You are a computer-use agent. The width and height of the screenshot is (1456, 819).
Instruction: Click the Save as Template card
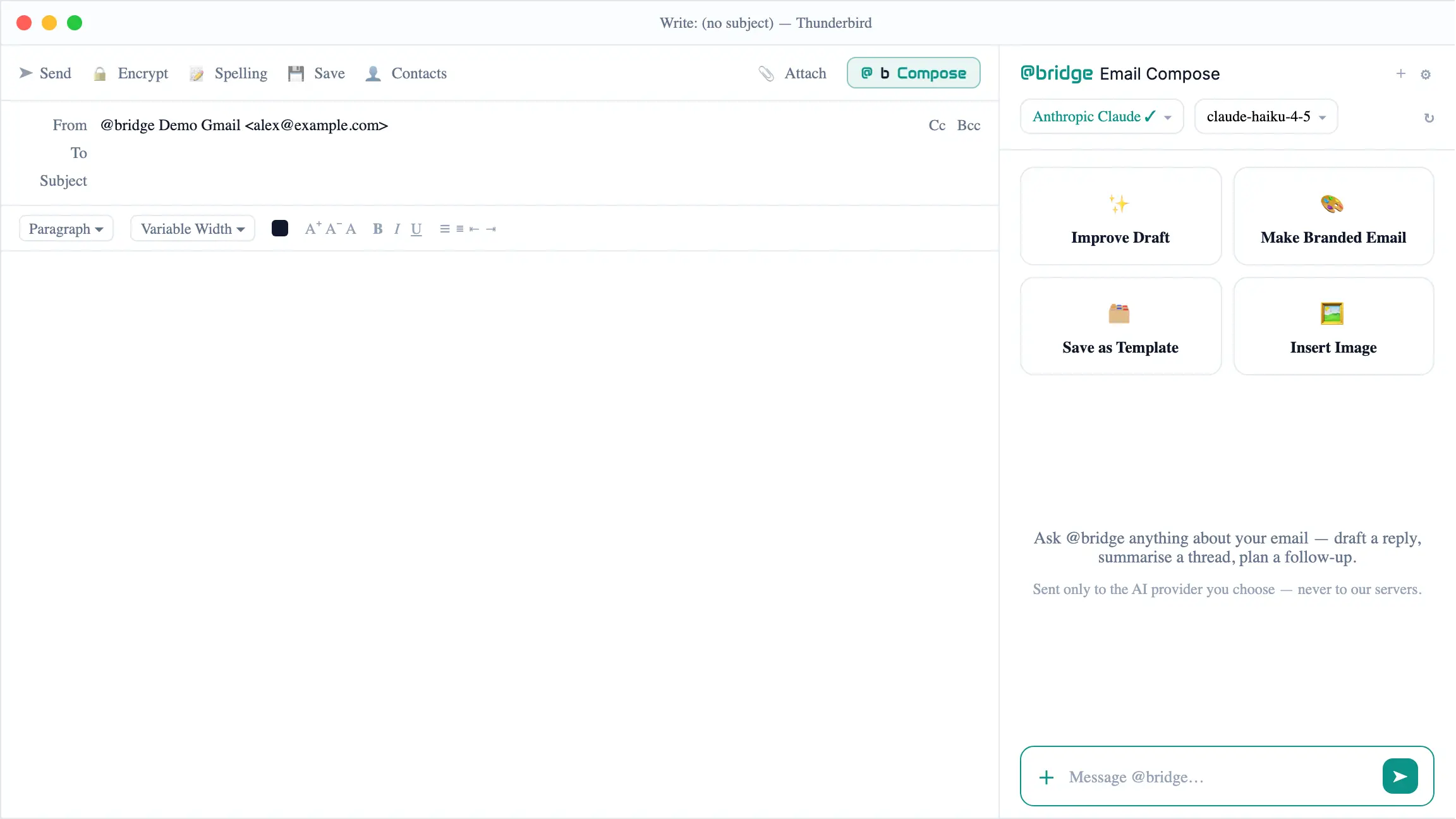coord(1121,326)
